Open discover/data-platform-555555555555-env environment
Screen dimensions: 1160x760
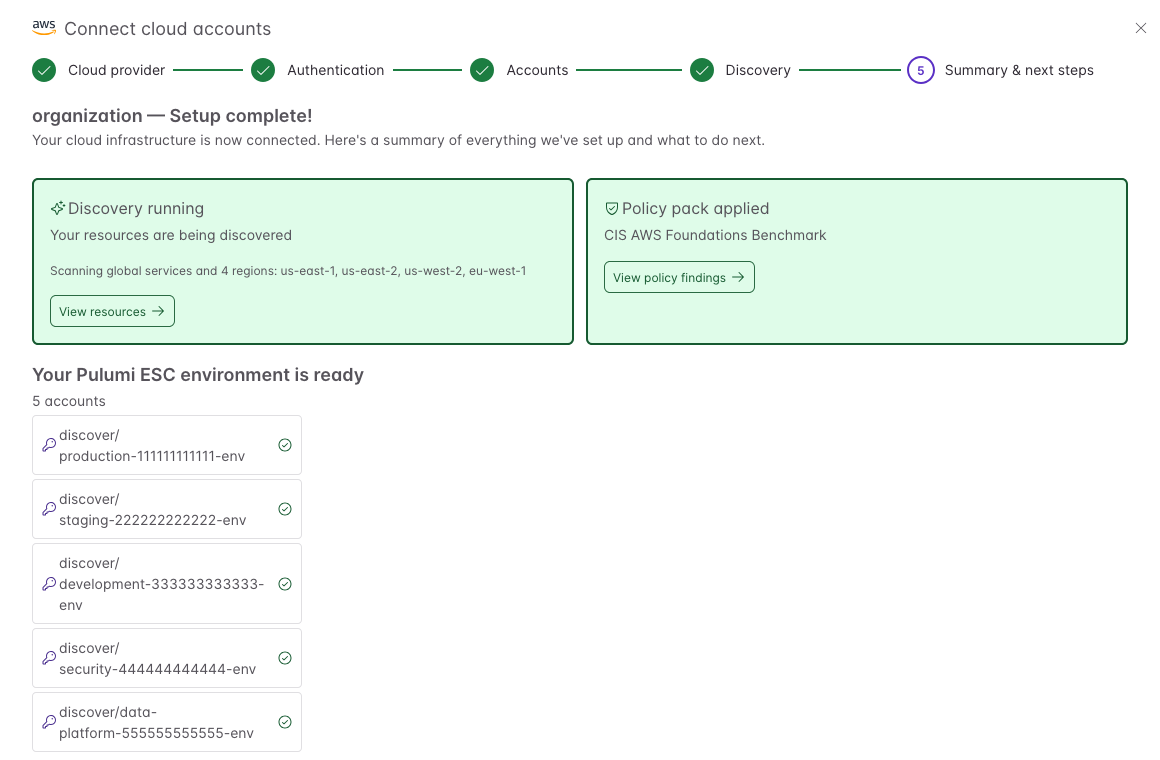[x=167, y=722]
